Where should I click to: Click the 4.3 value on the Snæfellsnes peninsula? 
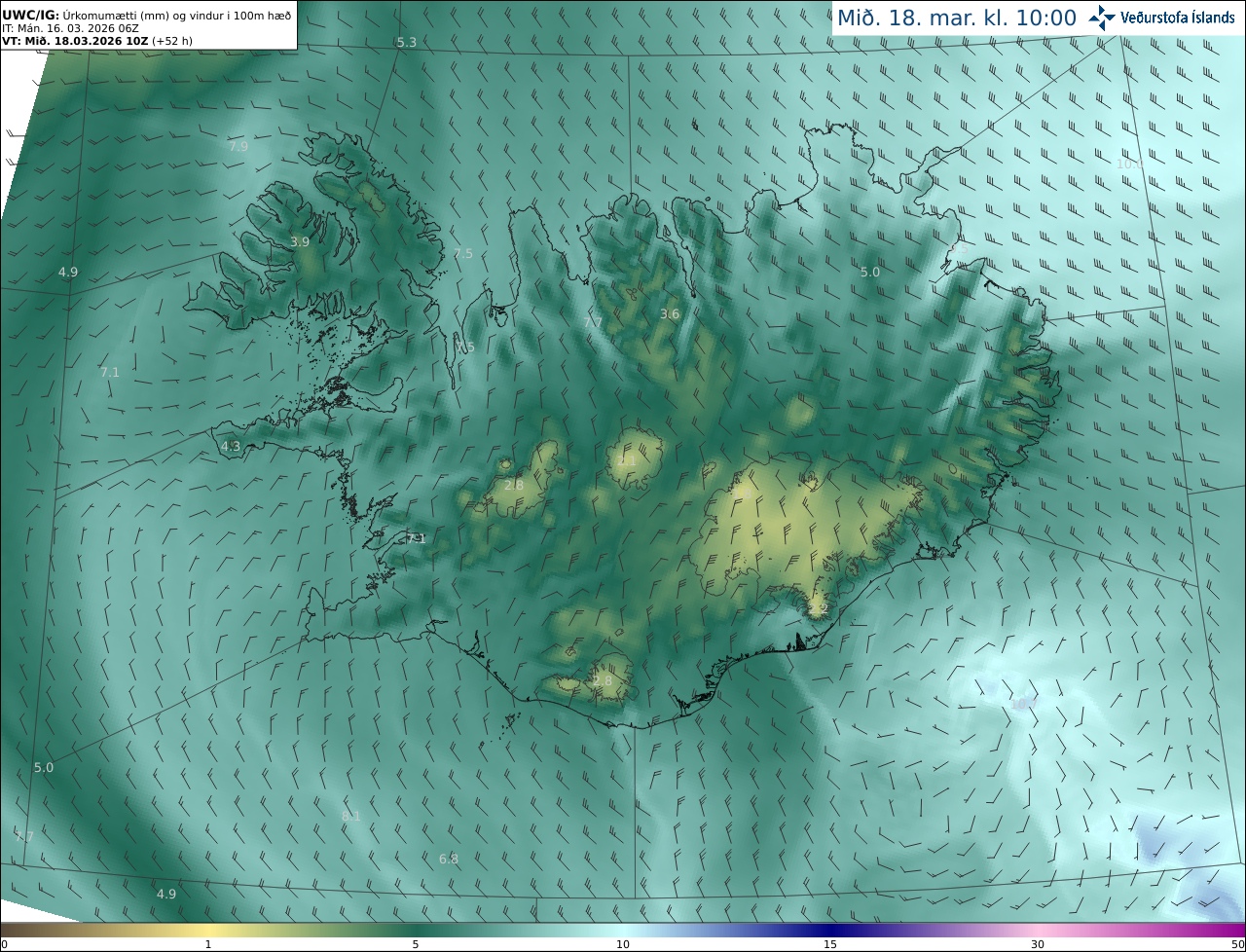point(231,447)
